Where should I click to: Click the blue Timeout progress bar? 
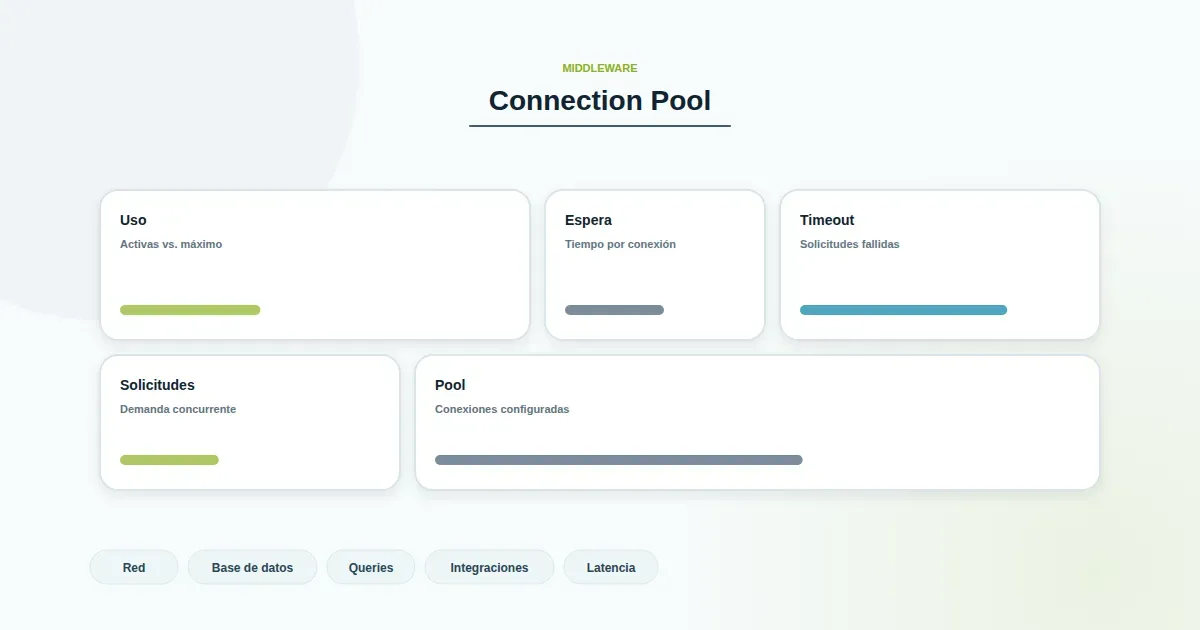click(x=903, y=310)
